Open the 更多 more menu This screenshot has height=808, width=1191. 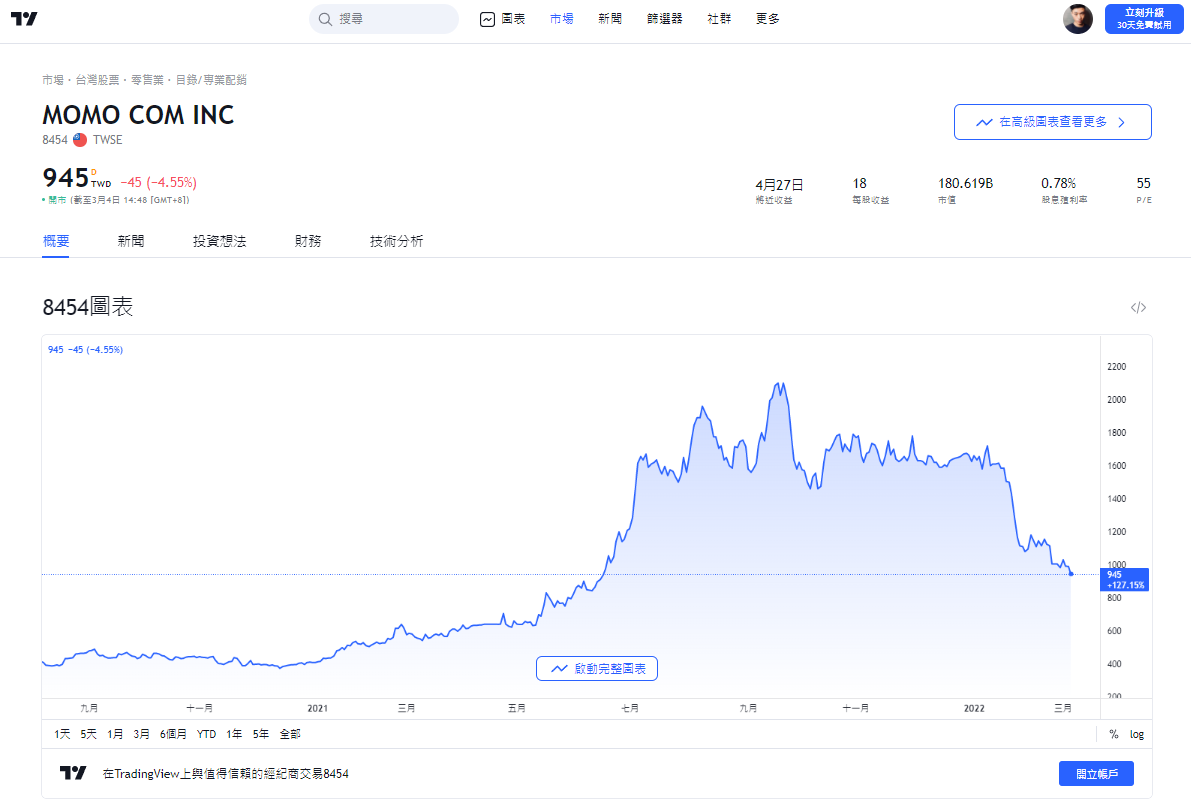(768, 19)
